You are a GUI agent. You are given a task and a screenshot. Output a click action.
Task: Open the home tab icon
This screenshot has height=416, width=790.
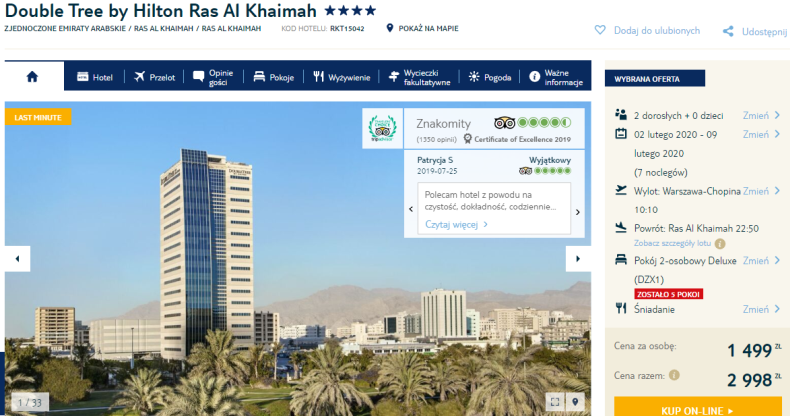pos(32,77)
